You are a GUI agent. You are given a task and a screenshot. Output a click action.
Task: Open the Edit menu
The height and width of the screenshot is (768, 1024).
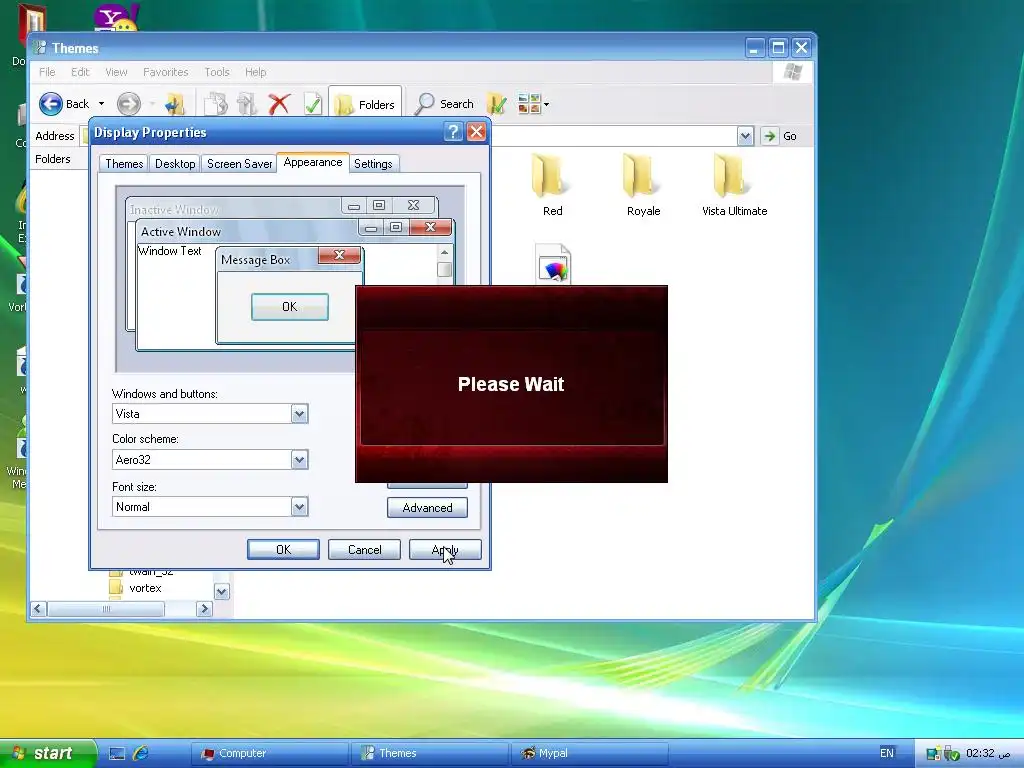(x=80, y=72)
